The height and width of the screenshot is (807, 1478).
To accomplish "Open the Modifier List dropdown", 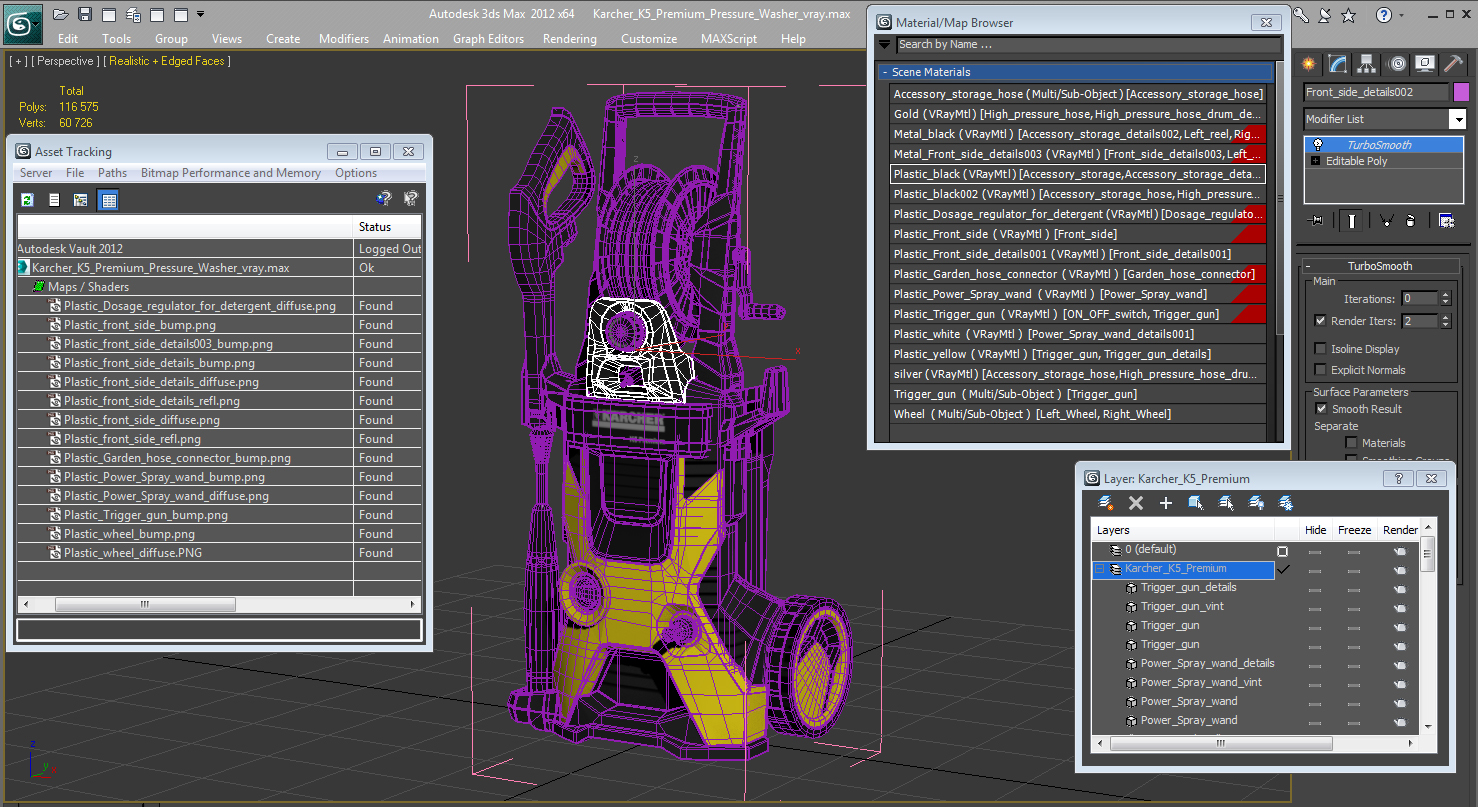I will click(1457, 119).
